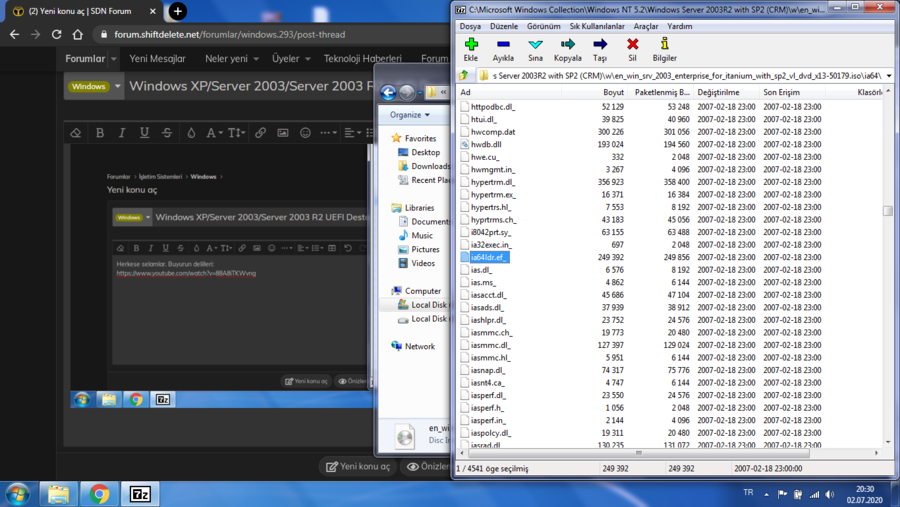Toggle bold in the forum editor toolbar
The height and width of the screenshot is (507, 900).
pyautogui.click(x=100, y=133)
